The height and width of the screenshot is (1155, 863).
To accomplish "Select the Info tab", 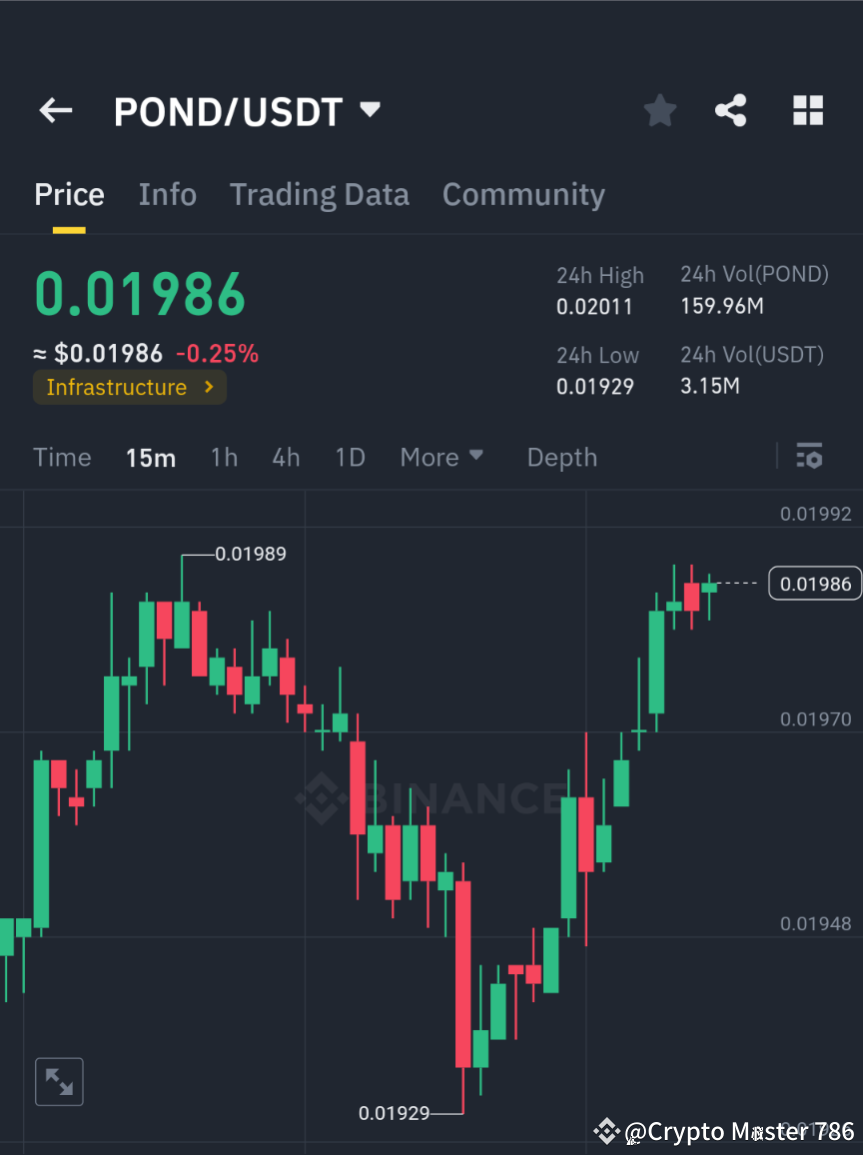I will 167,194.
